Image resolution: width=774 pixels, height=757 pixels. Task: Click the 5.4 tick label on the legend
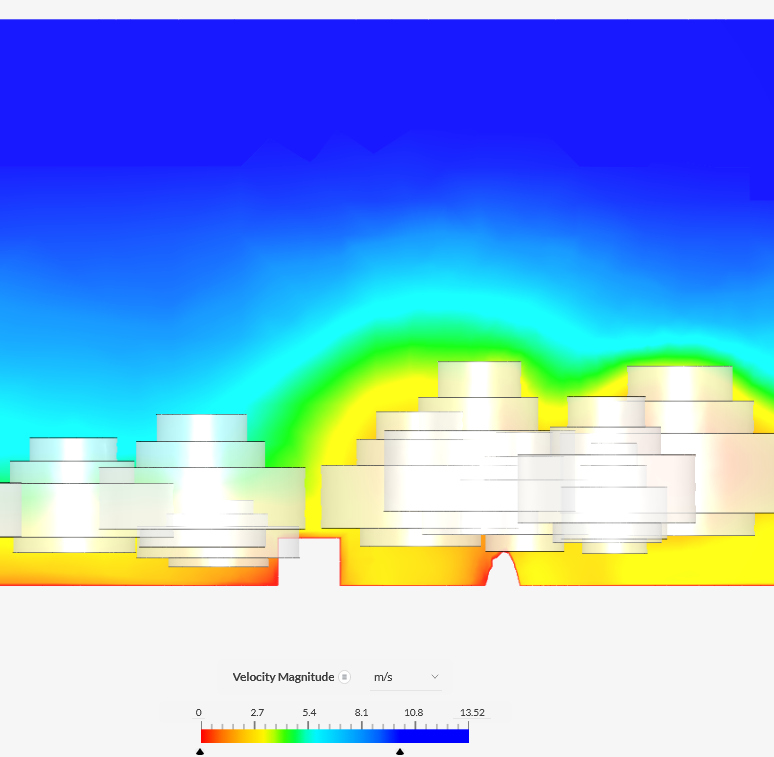pos(309,712)
